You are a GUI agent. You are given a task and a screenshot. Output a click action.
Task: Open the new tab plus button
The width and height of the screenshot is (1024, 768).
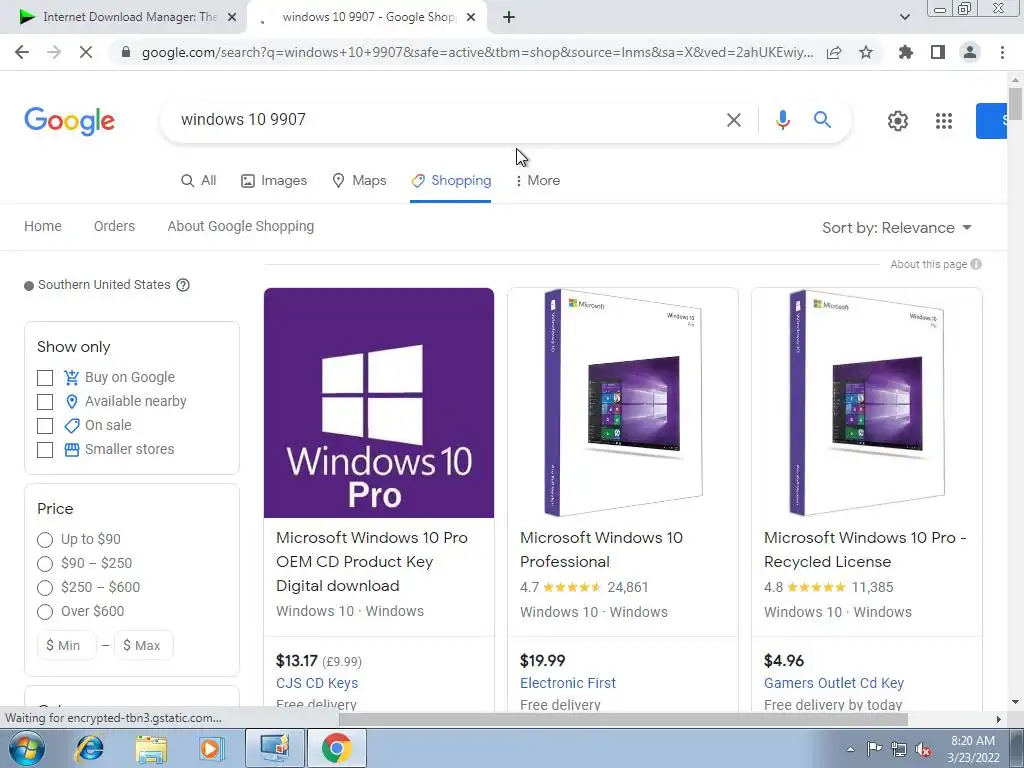[x=509, y=17]
